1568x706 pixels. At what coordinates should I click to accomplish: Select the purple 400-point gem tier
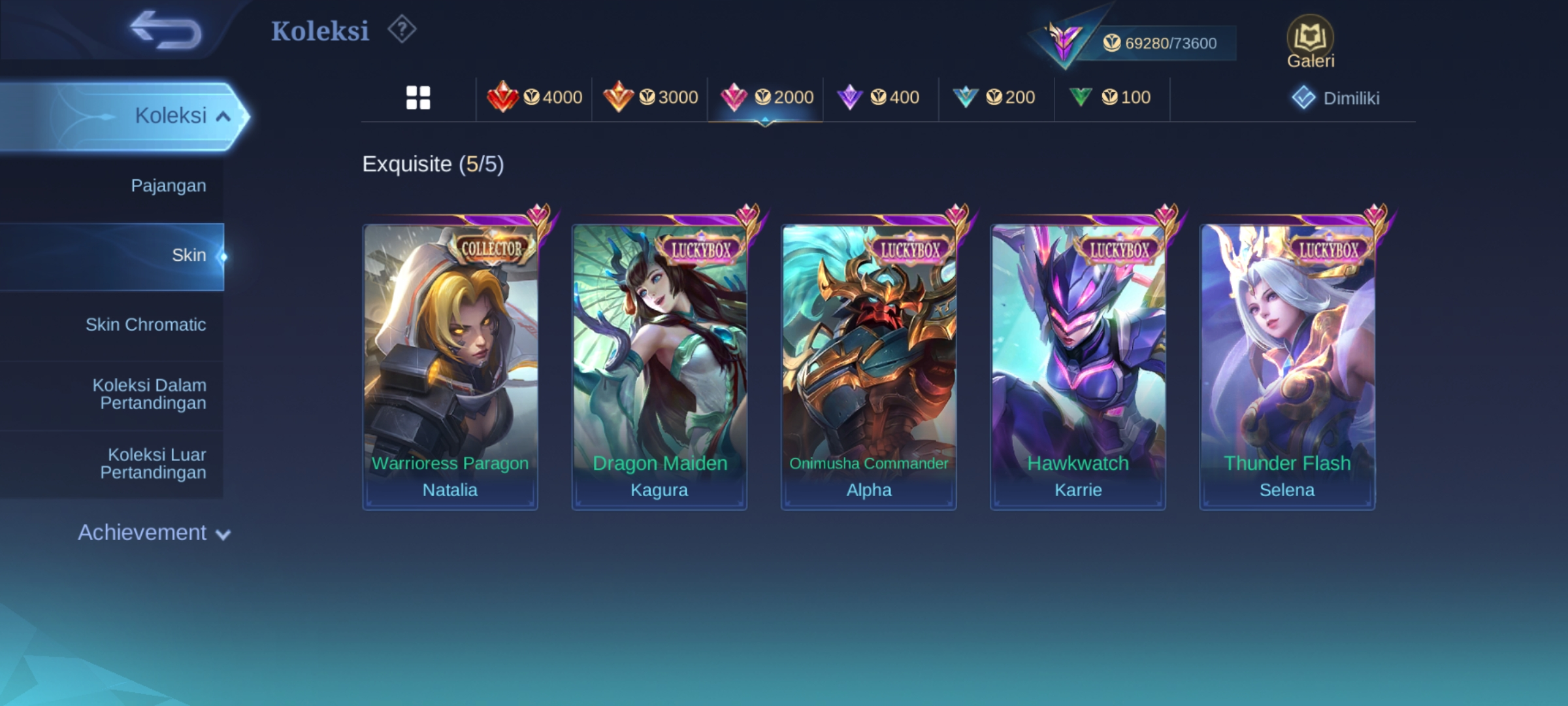880,98
